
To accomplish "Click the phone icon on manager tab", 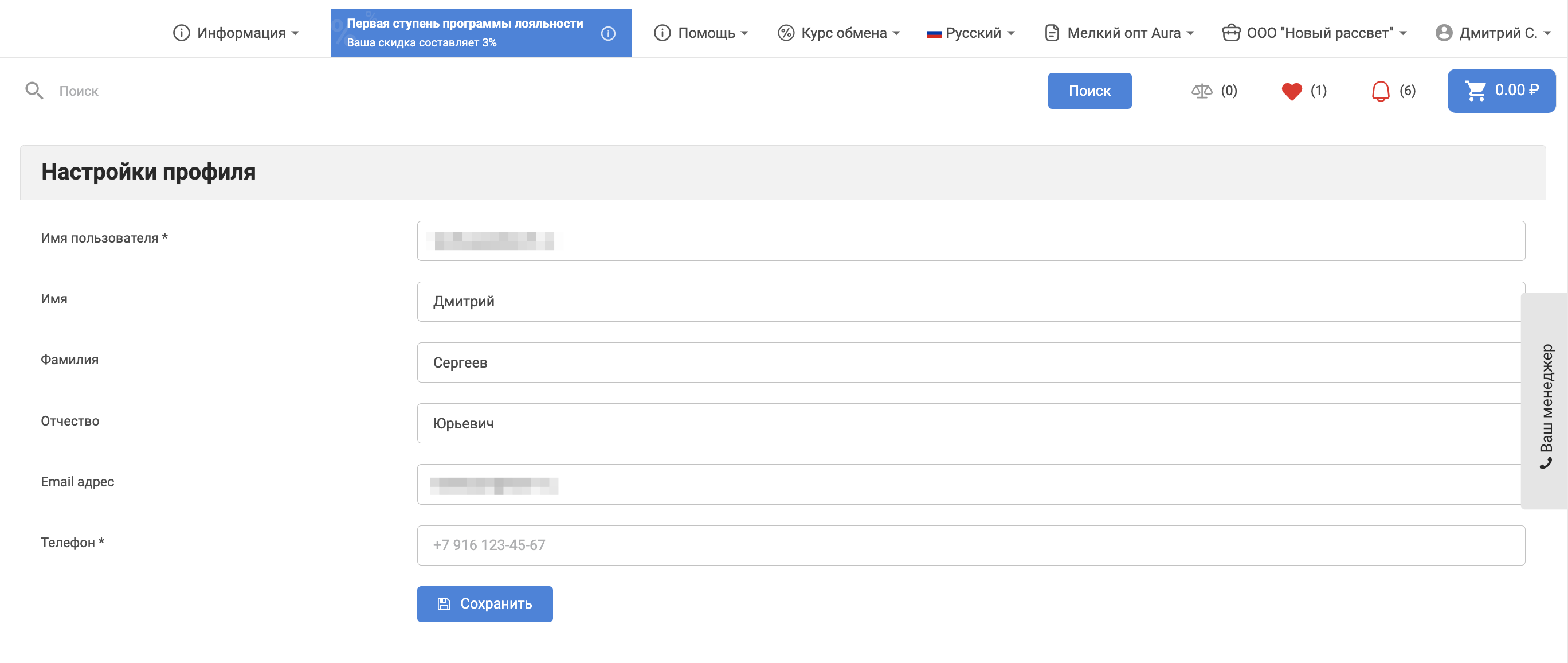I will pos(1546,464).
